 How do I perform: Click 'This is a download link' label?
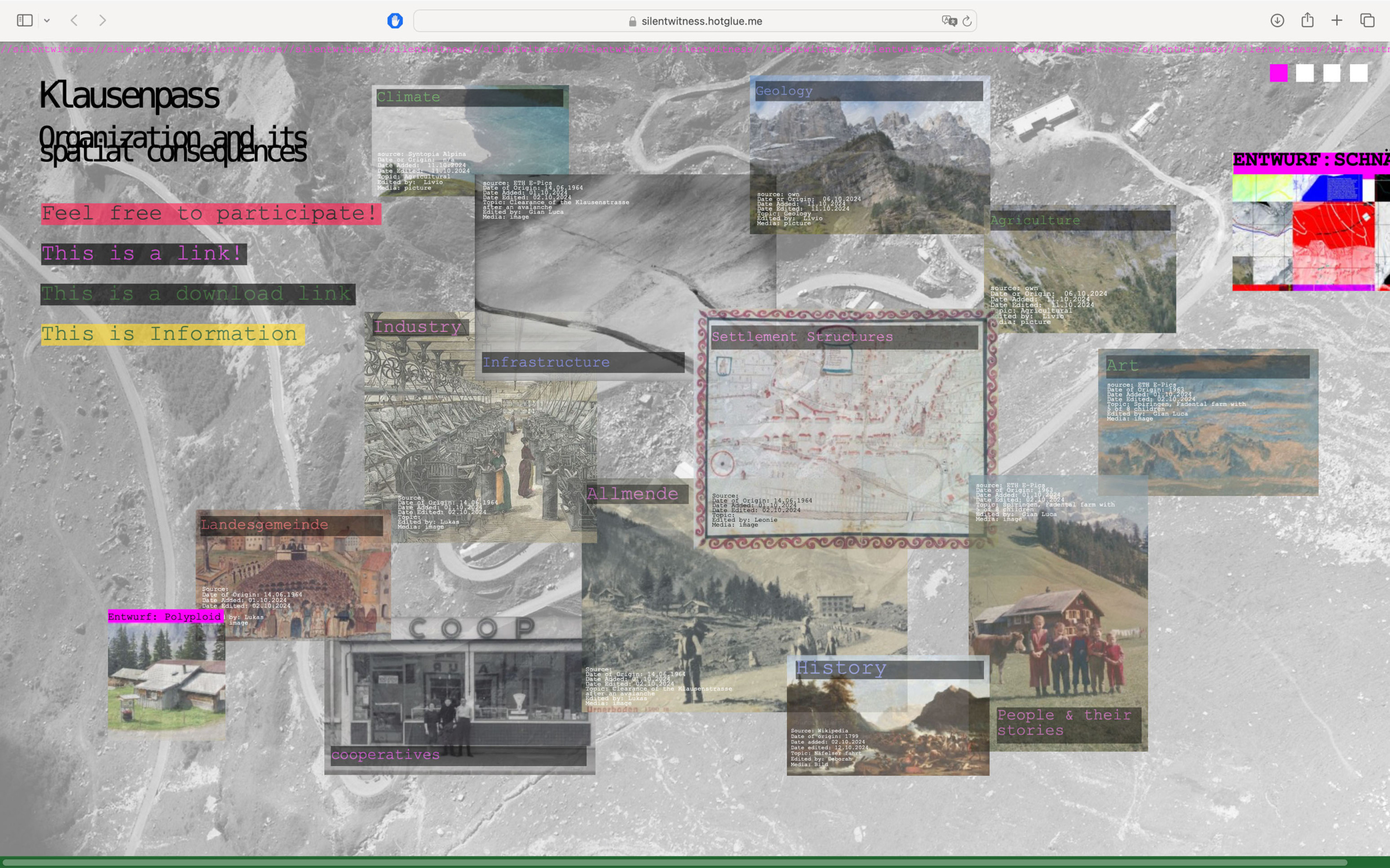click(197, 294)
